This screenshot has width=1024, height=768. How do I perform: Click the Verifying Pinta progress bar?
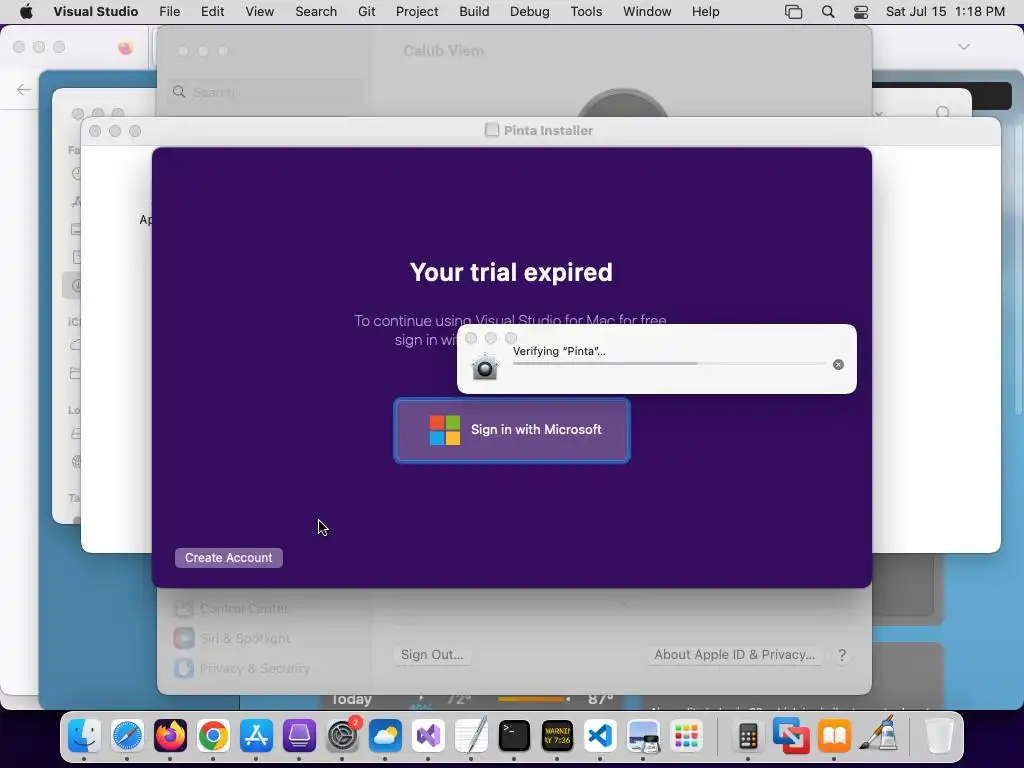(669, 363)
